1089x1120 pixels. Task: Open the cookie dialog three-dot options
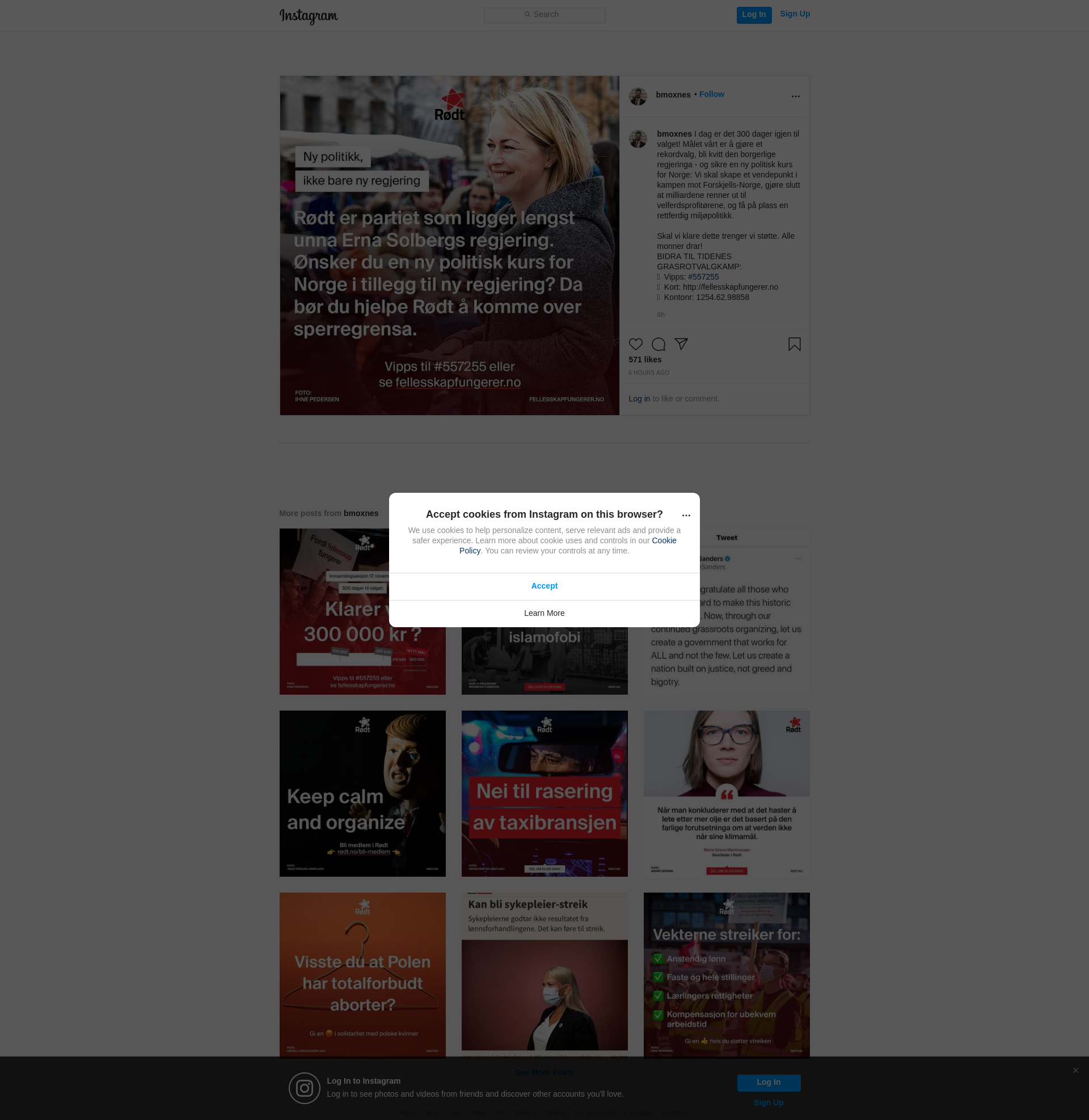coord(686,515)
